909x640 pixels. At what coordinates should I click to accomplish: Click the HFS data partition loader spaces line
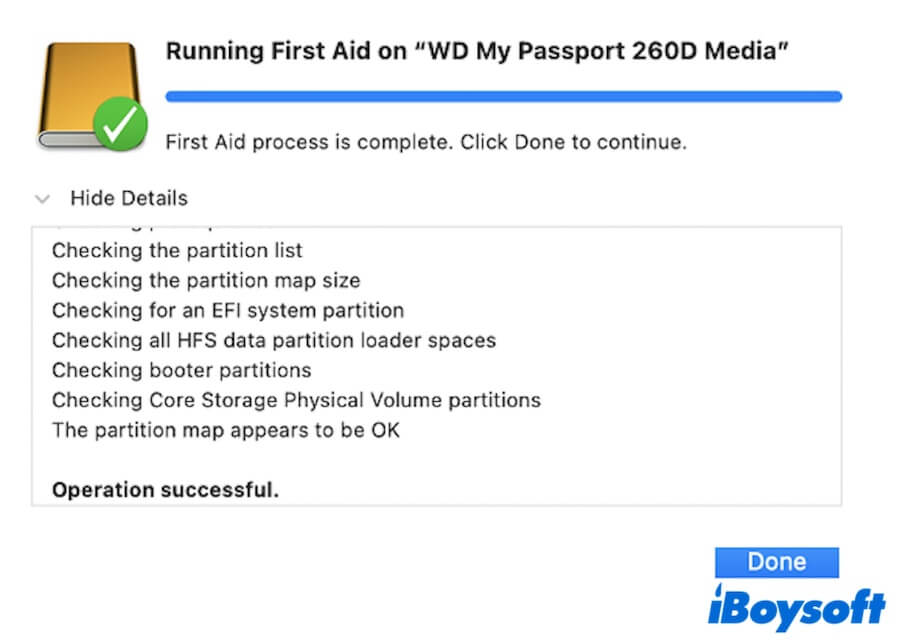coord(273,340)
